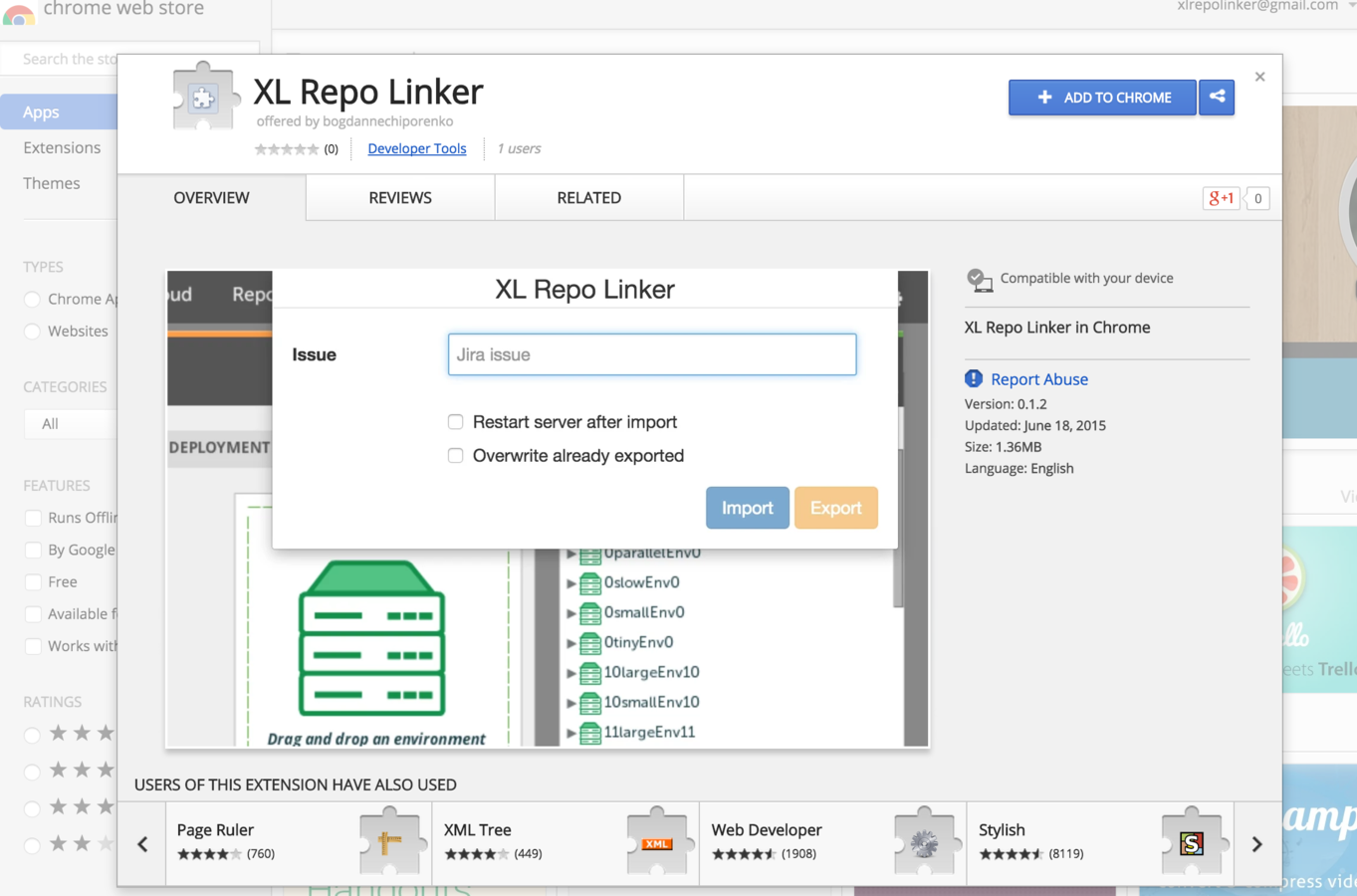The image size is (1357, 896).
Task: Click the Google +1 button
Action: coord(1222,198)
